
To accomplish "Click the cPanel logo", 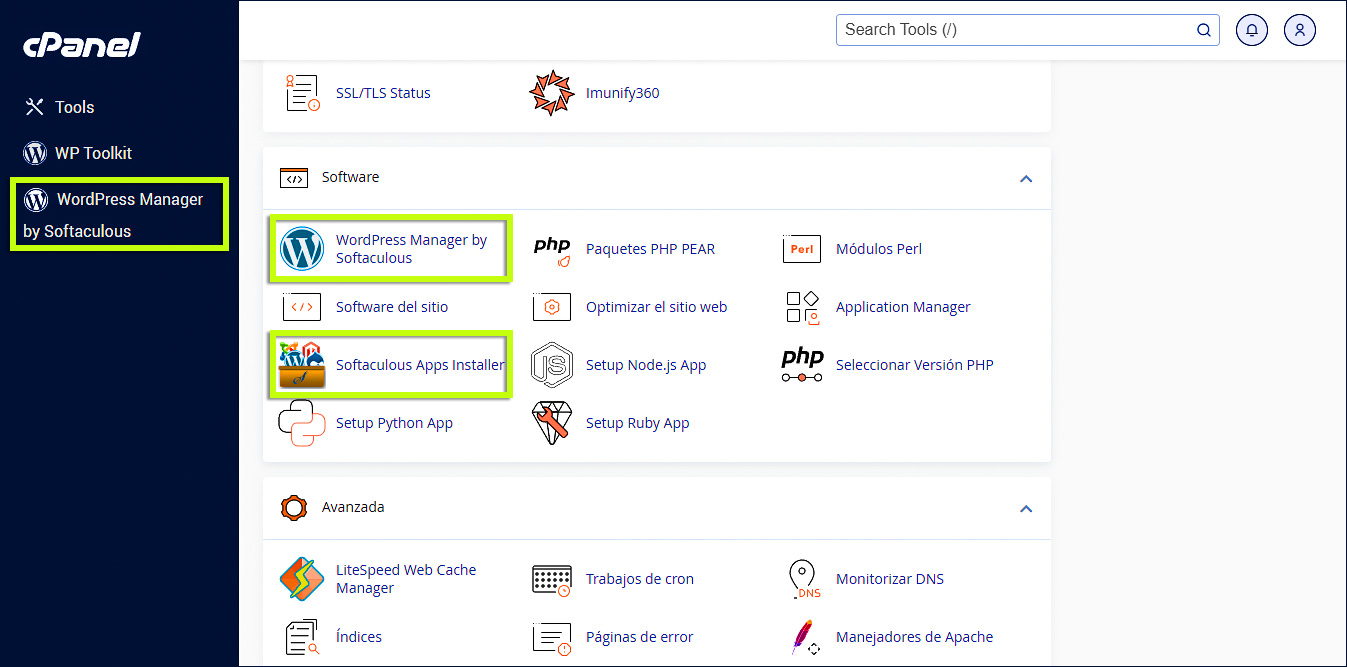I will [x=82, y=45].
